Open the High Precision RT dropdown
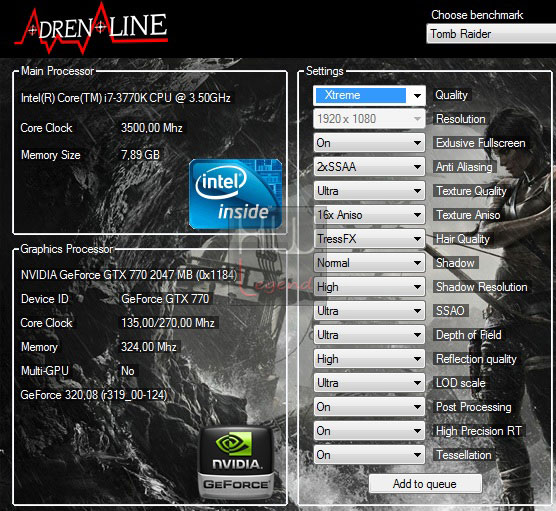 369,431
